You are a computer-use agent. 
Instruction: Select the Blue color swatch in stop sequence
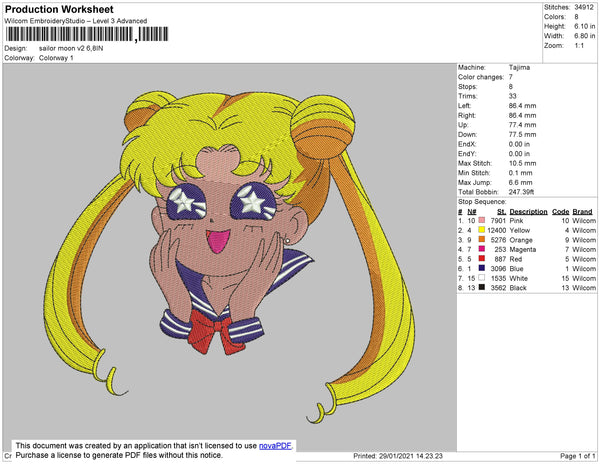(482, 268)
